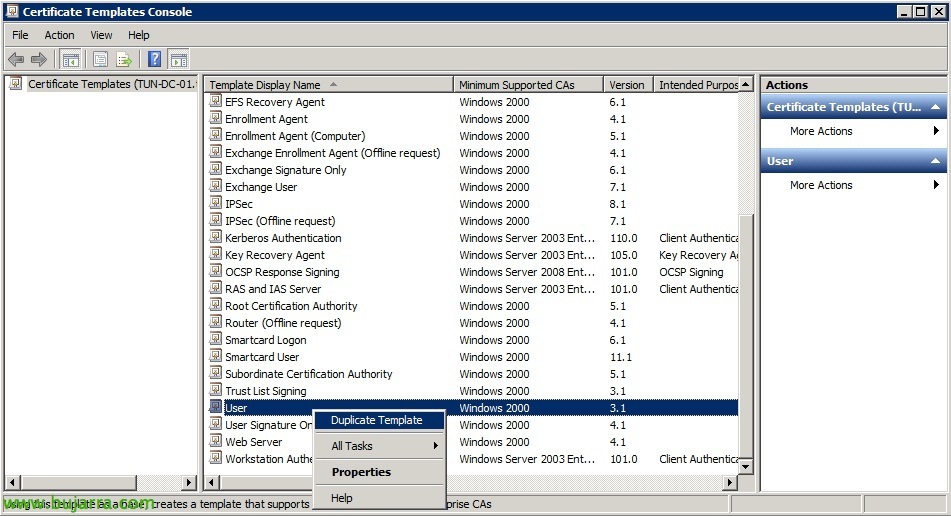Click the template list scroll-right arrow

(x=730, y=483)
